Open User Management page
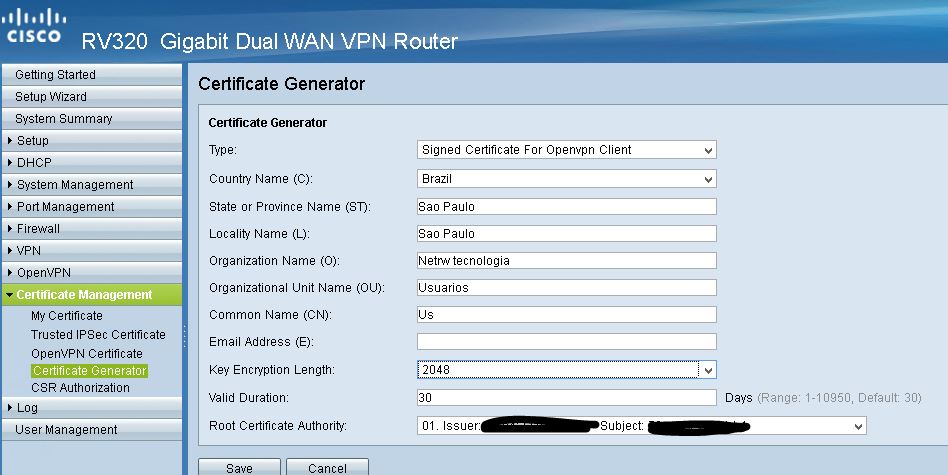The width and height of the screenshot is (948, 475). (x=91, y=430)
